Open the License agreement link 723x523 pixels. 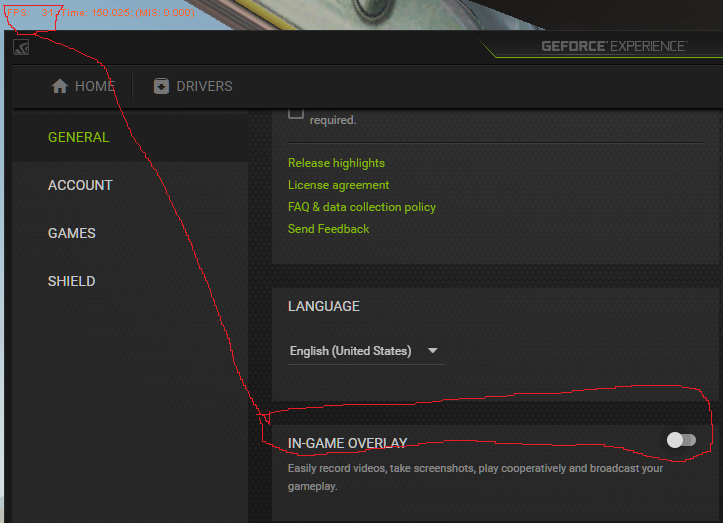tap(338, 185)
